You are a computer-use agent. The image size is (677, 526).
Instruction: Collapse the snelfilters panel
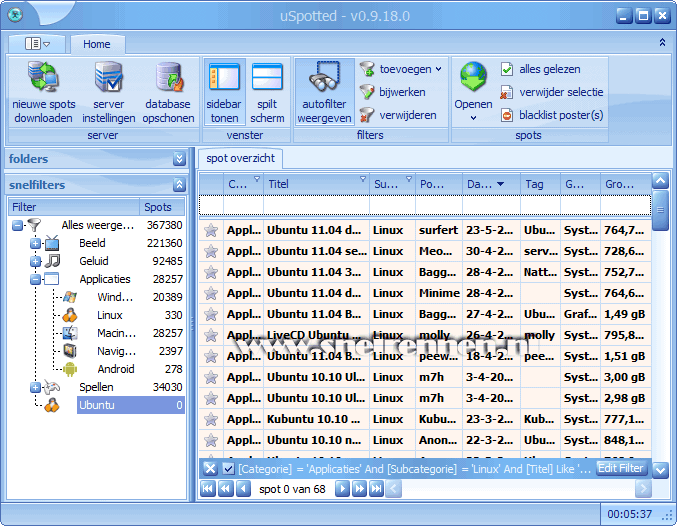click(x=179, y=185)
